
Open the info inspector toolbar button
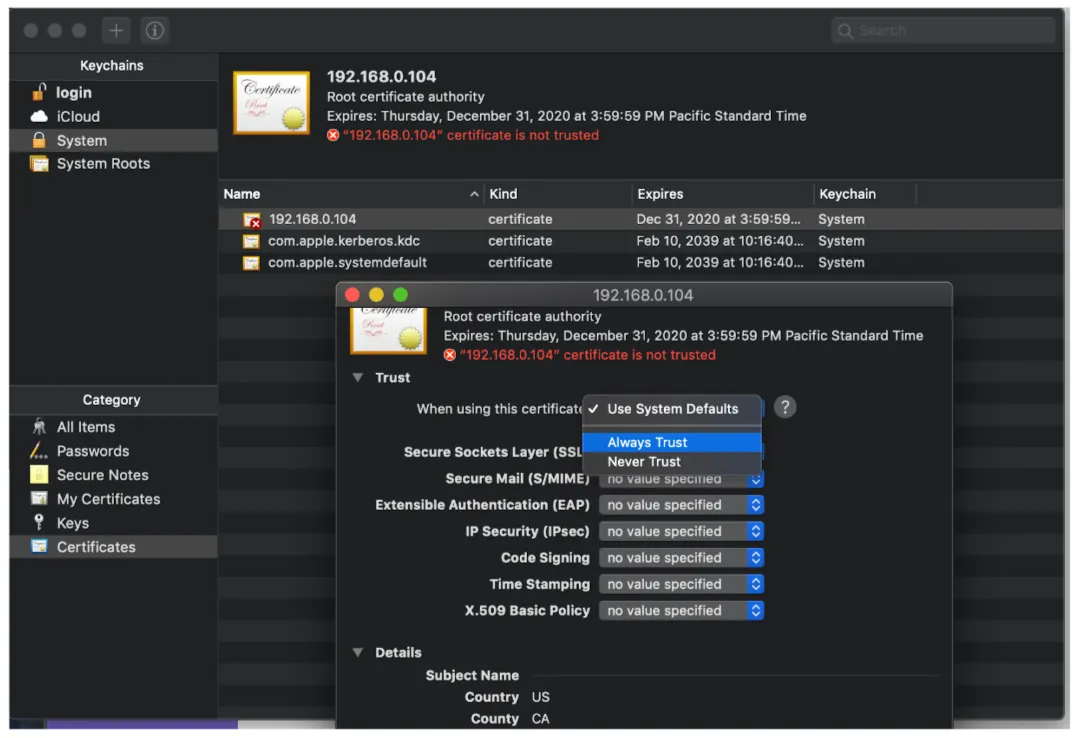tap(155, 30)
